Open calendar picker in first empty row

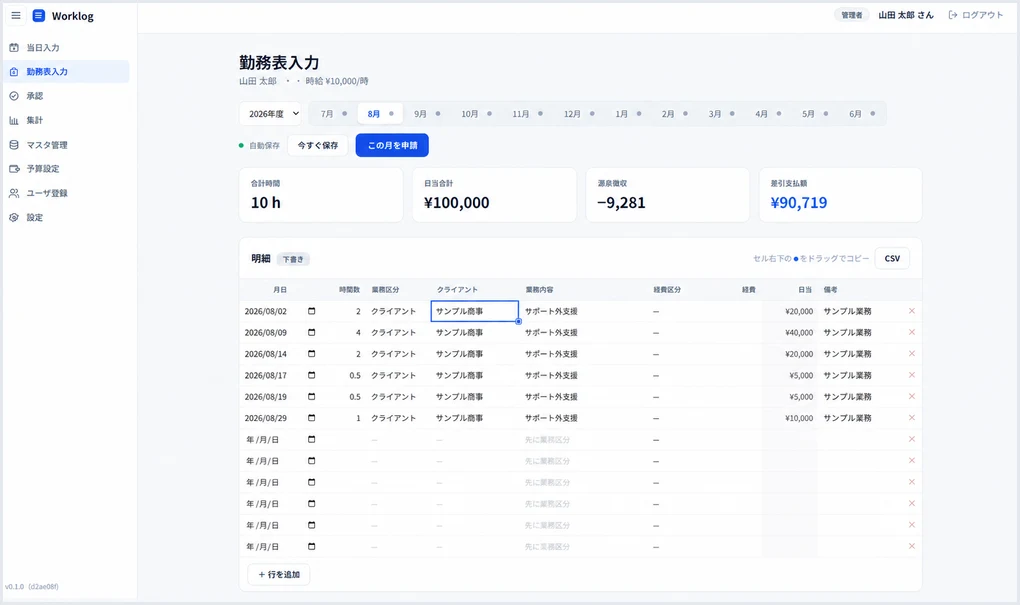(312, 439)
